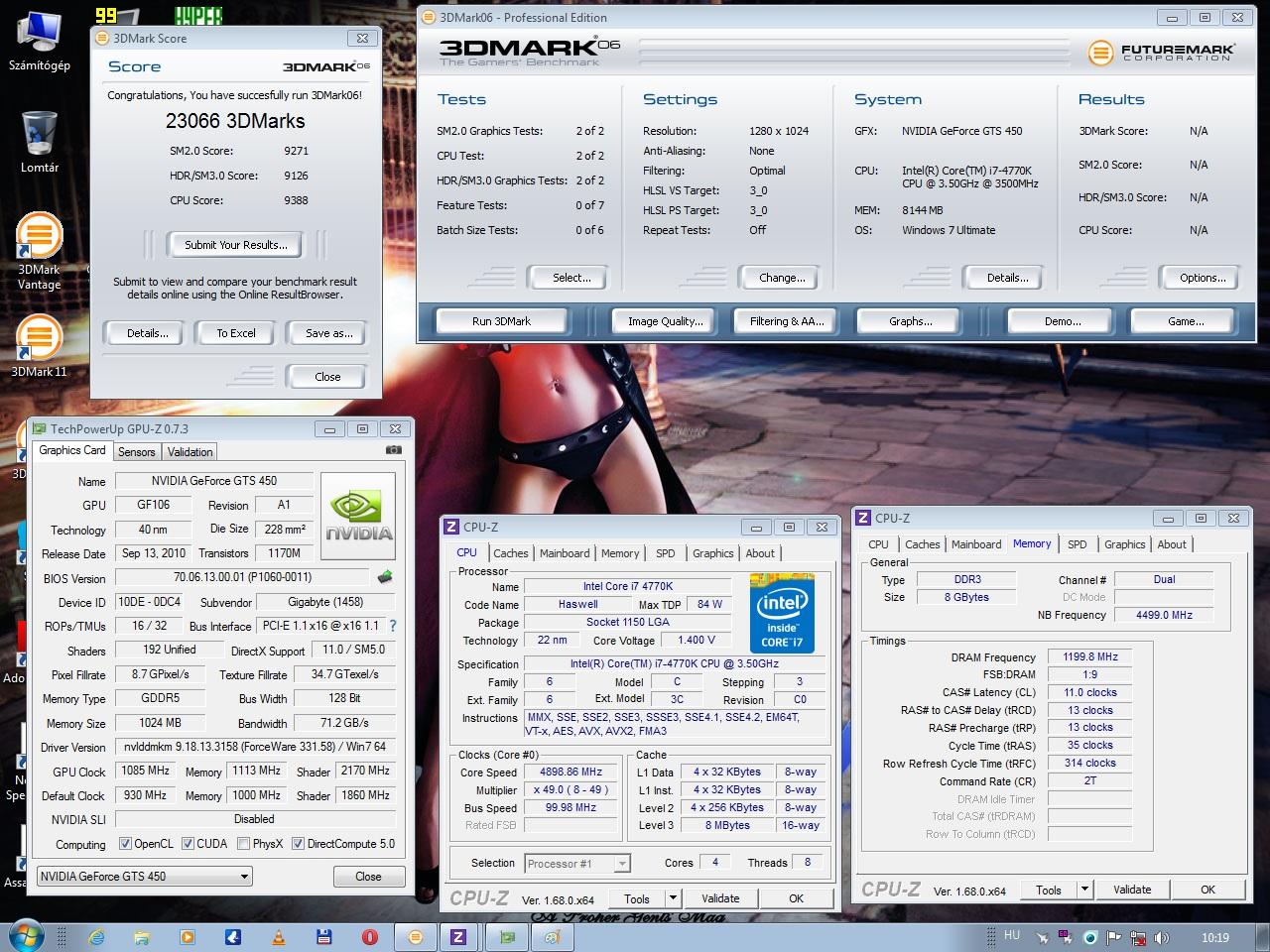This screenshot has width=1270, height=952.
Task: Open Mainboard tab in CPU-Z CPU window
Action: [565, 554]
